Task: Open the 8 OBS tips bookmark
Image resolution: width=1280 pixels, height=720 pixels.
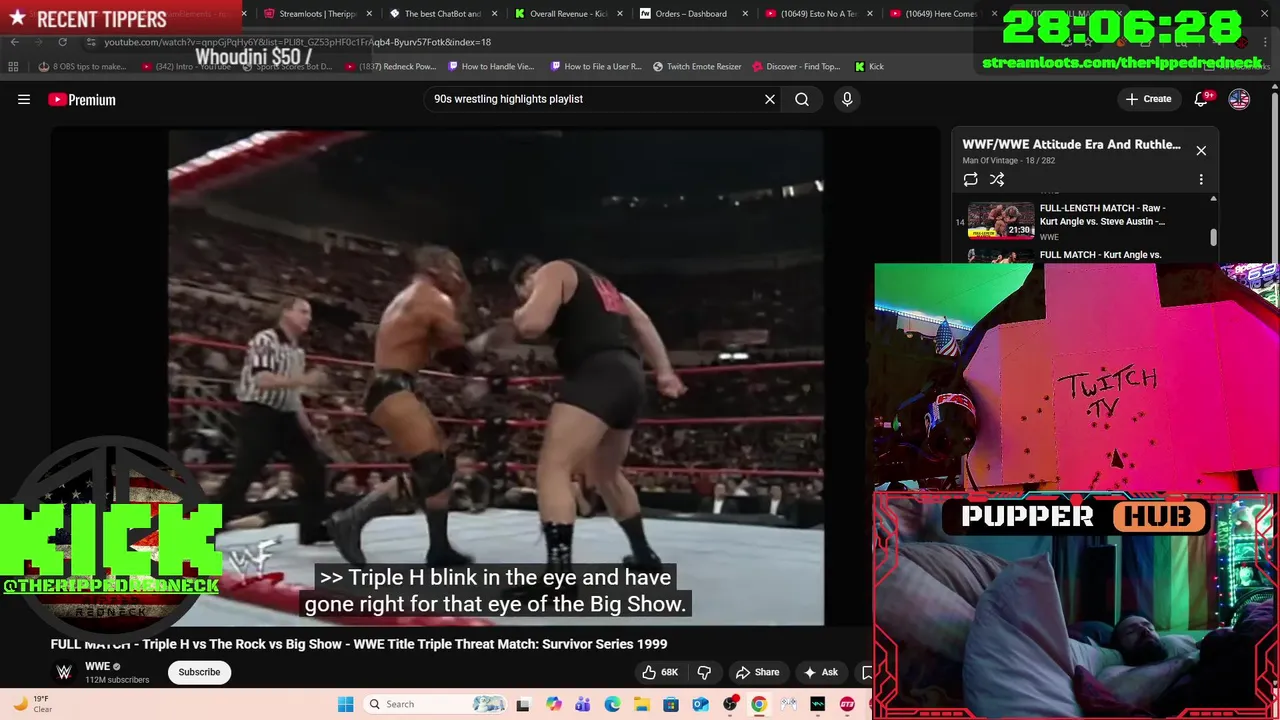Action: (82, 67)
